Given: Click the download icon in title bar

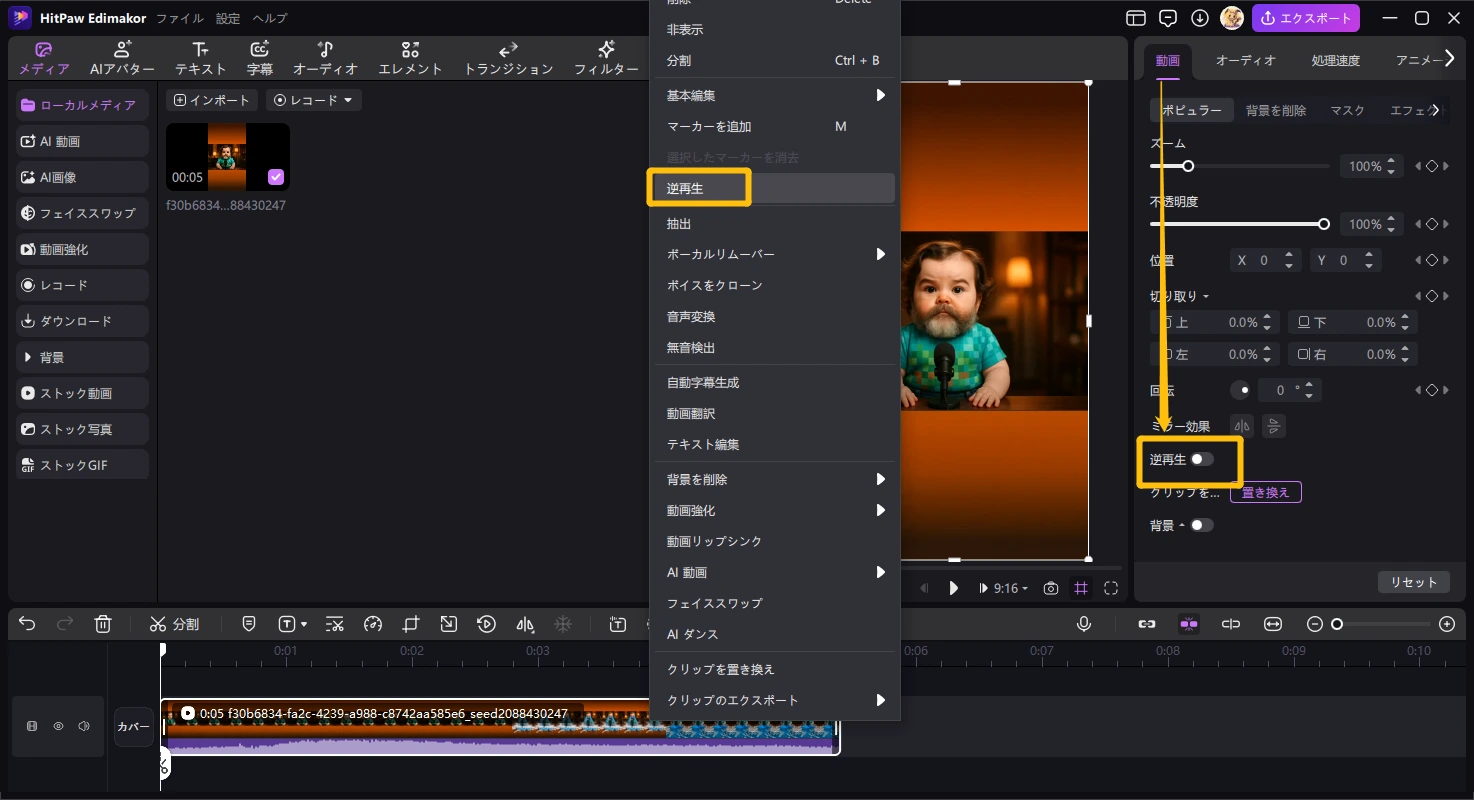Looking at the screenshot, I should click(1200, 18).
